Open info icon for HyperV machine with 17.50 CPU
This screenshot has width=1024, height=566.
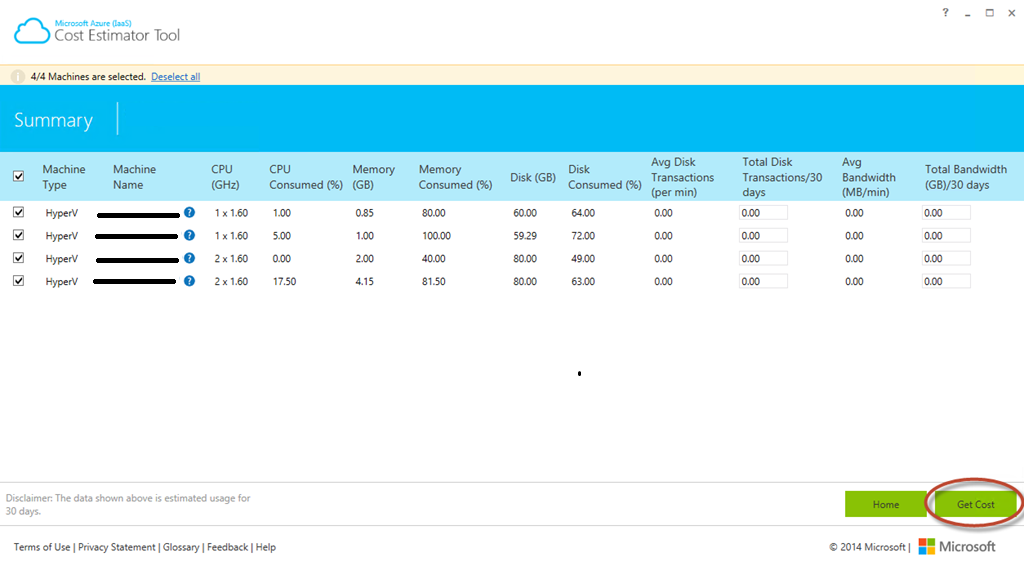(189, 281)
